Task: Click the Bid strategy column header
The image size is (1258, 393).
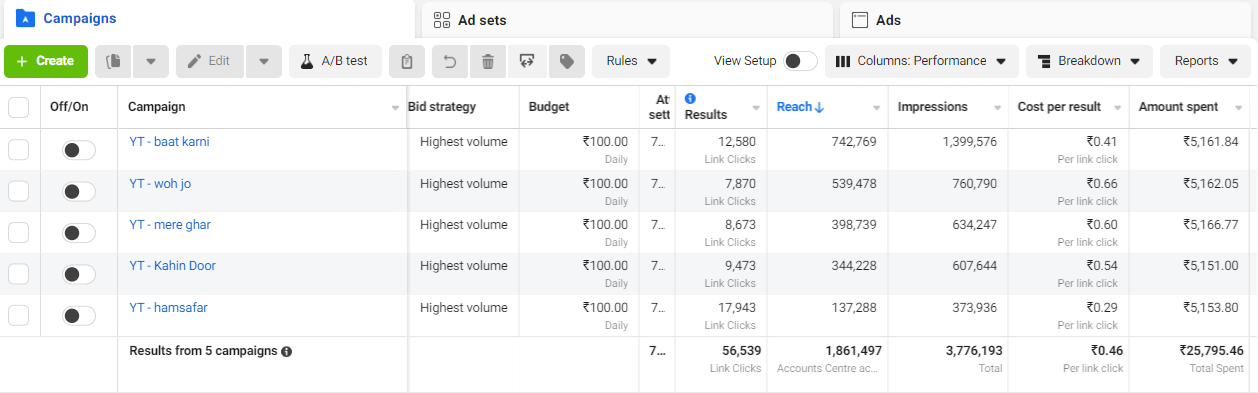Action: pyautogui.click(x=442, y=107)
